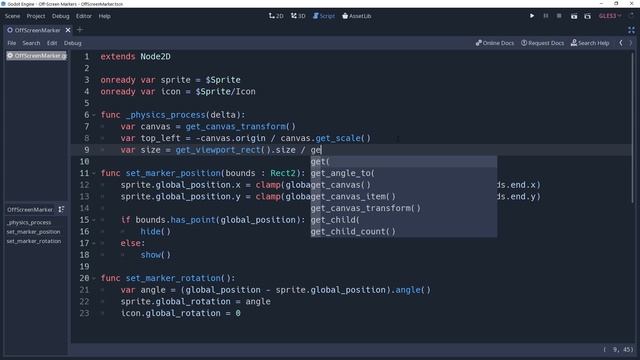This screenshot has height=360, width=640.
Task: Switch to the 3D workspace
Action: (298, 16)
